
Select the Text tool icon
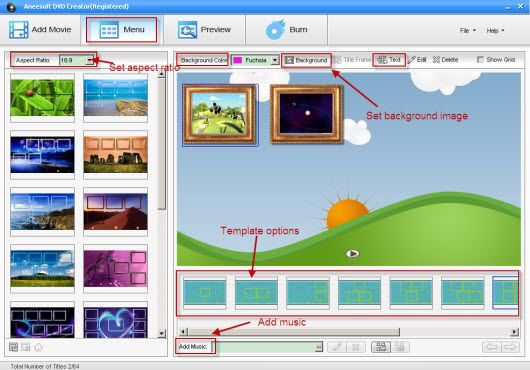(382, 60)
